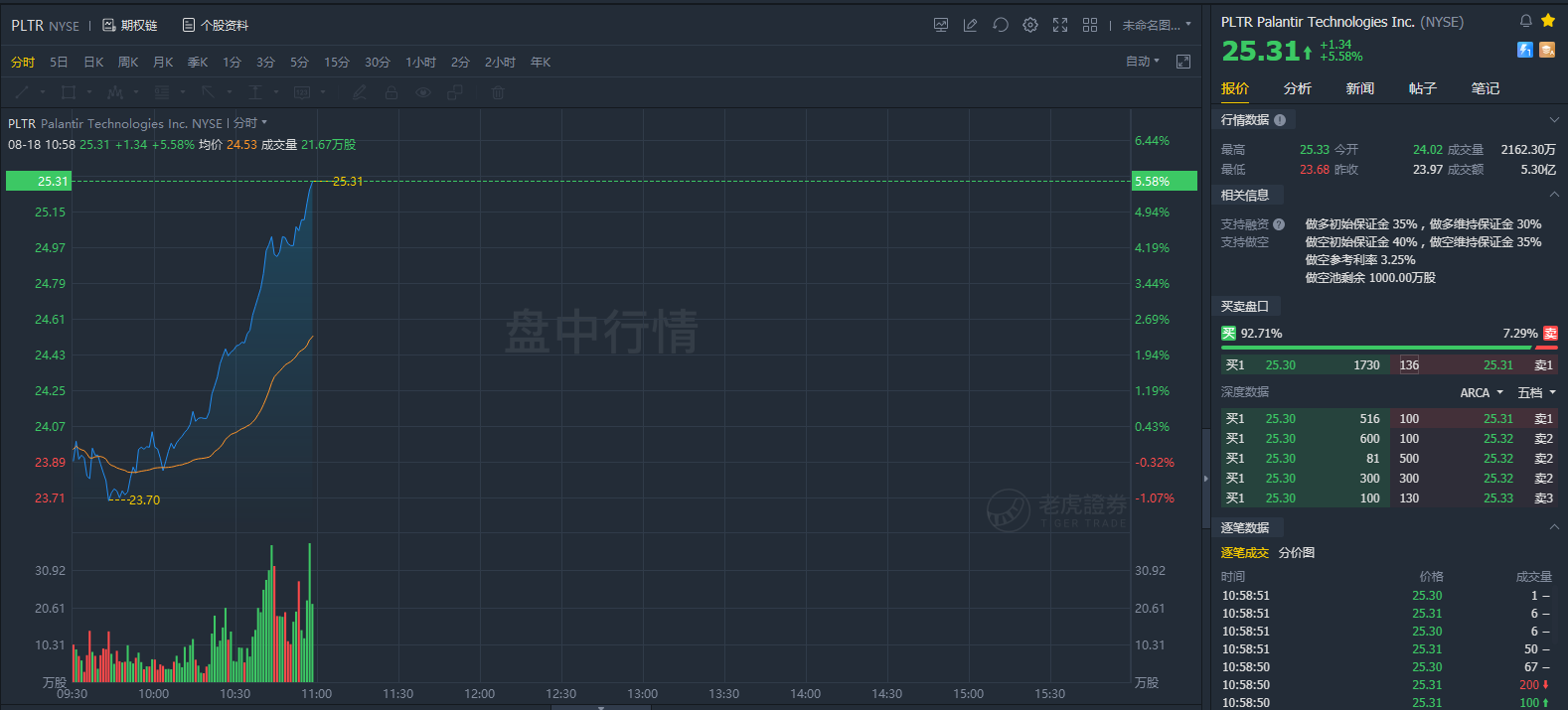Open the 未命名图 chart layout dropdown
The width and height of the screenshot is (1568, 710).
[x=1157, y=25]
